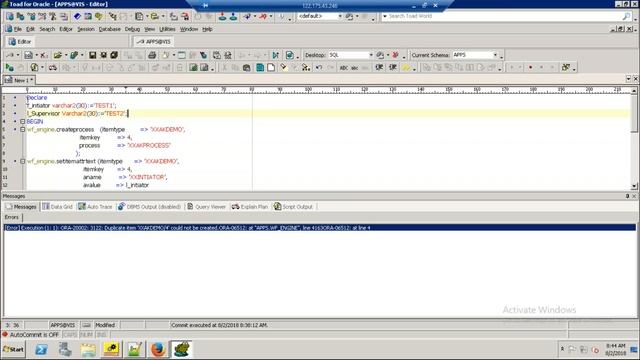640x360 pixels.
Task: Click the Open file folder icon
Action: pos(57,55)
